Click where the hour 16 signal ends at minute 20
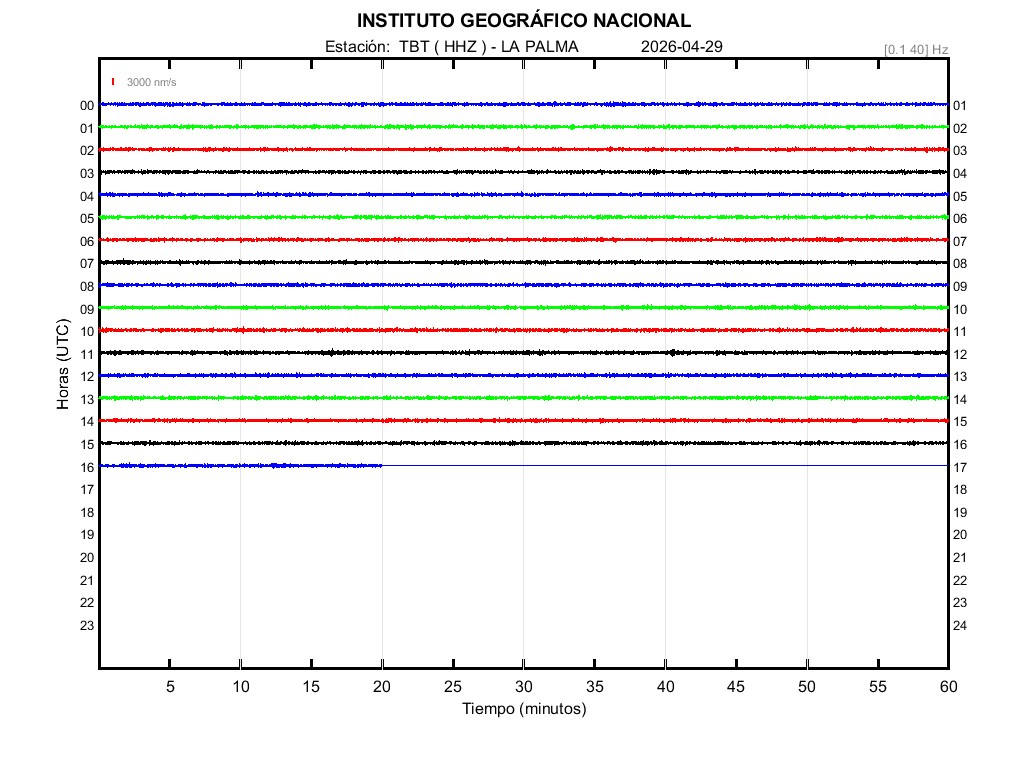Viewport: 1024px width, 768px height. coord(382,465)
